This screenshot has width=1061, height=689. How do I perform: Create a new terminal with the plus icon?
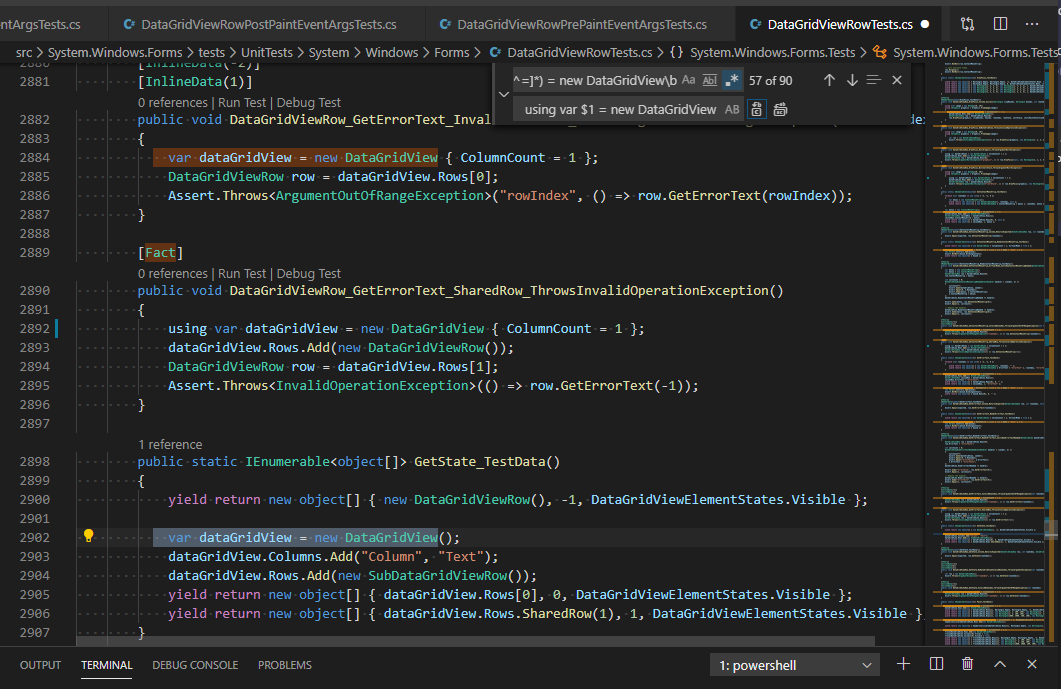point(904,663)
